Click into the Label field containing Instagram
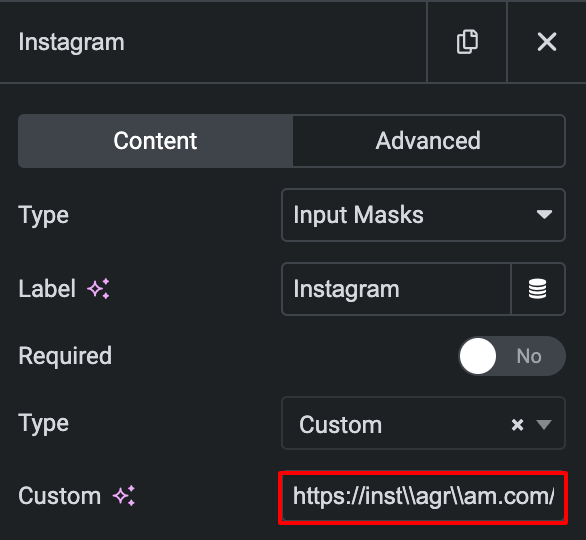The width and height of the screenshot is (586, 540). coord(396,289)
